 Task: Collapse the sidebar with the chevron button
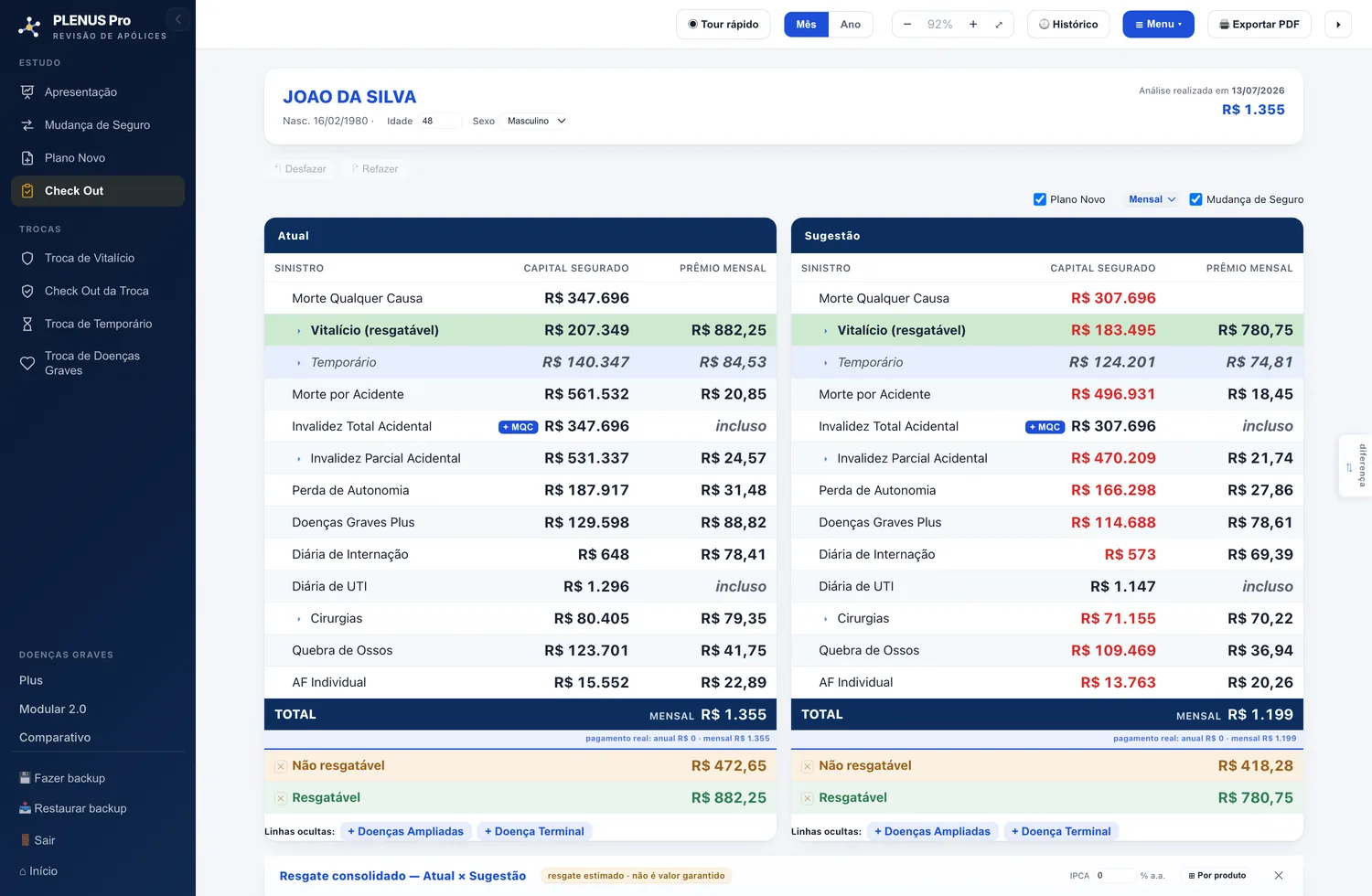pos(178,19)
